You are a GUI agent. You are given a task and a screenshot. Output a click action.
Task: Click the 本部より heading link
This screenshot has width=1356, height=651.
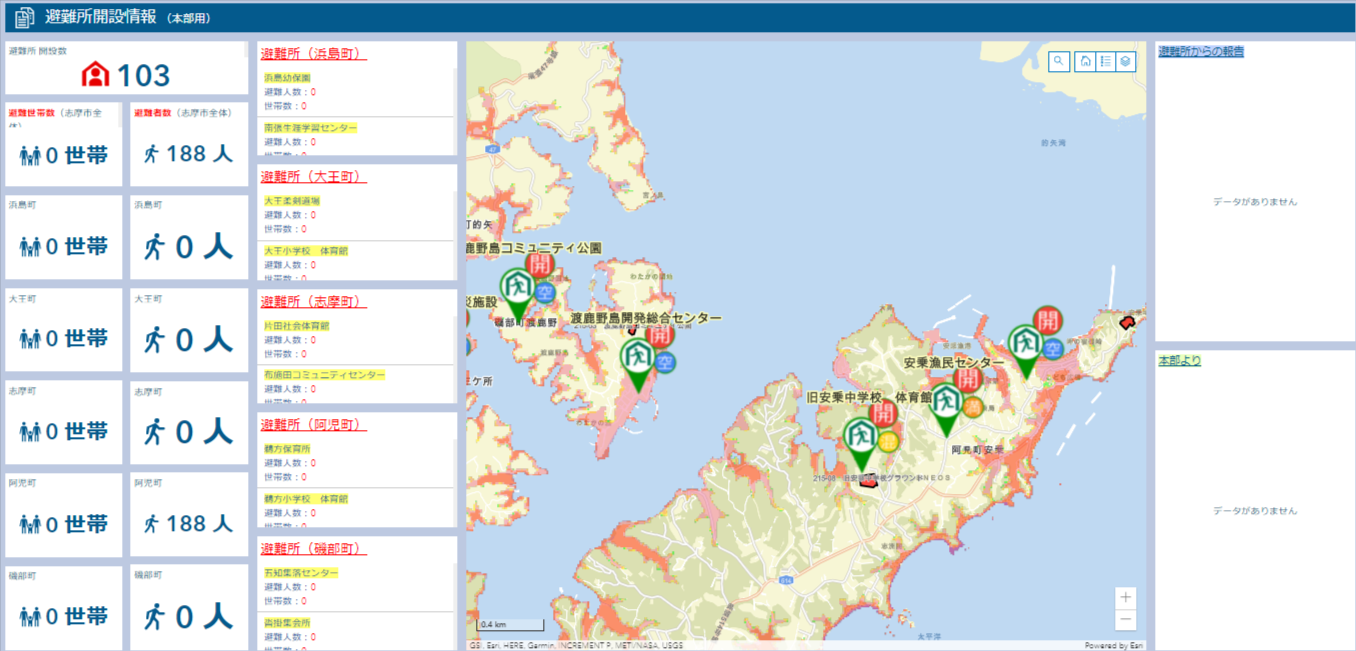pos(1179,360)
